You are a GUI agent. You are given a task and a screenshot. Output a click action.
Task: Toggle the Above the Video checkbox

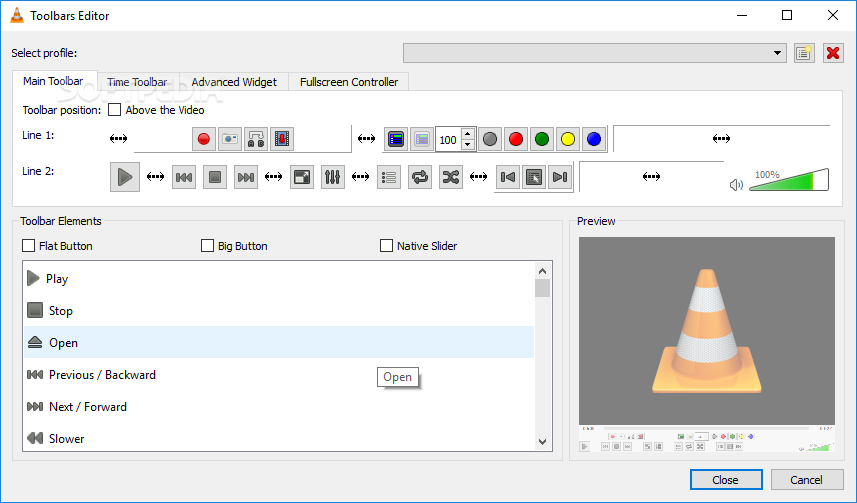[x=114, y=110]
